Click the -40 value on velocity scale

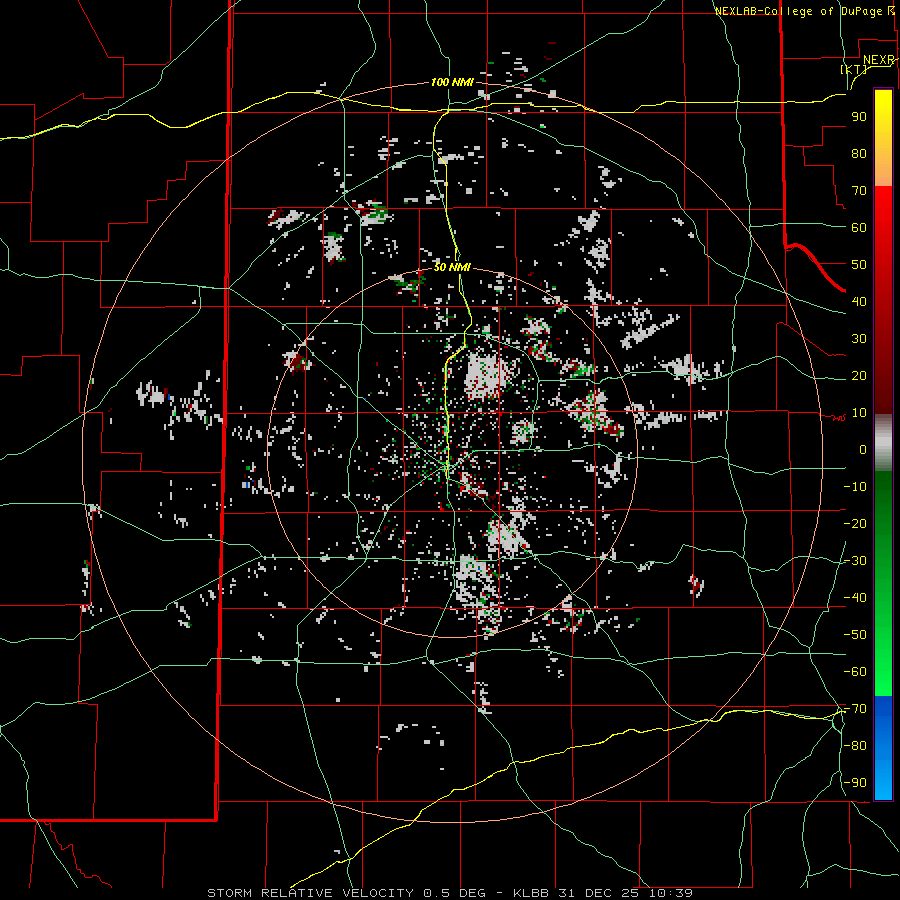[x=855, y=598]
